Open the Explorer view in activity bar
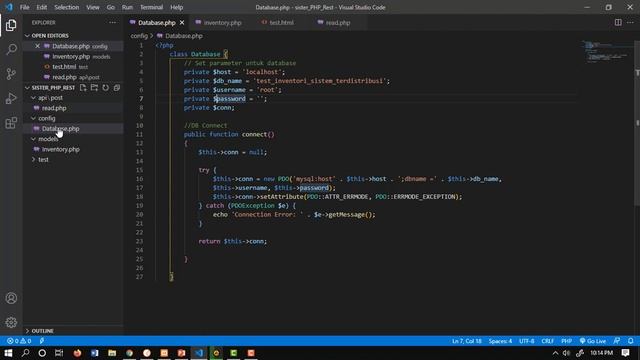The height and width of the screenshot is (360, 640). (11, 25)
